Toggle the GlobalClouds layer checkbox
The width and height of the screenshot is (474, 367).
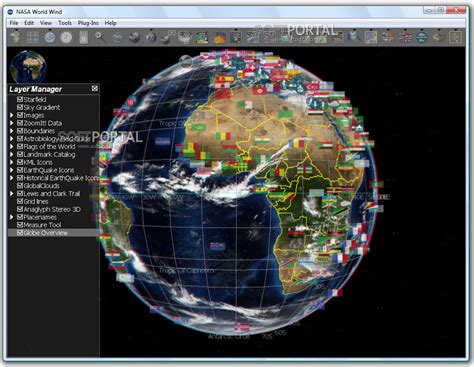pos(20,186)
